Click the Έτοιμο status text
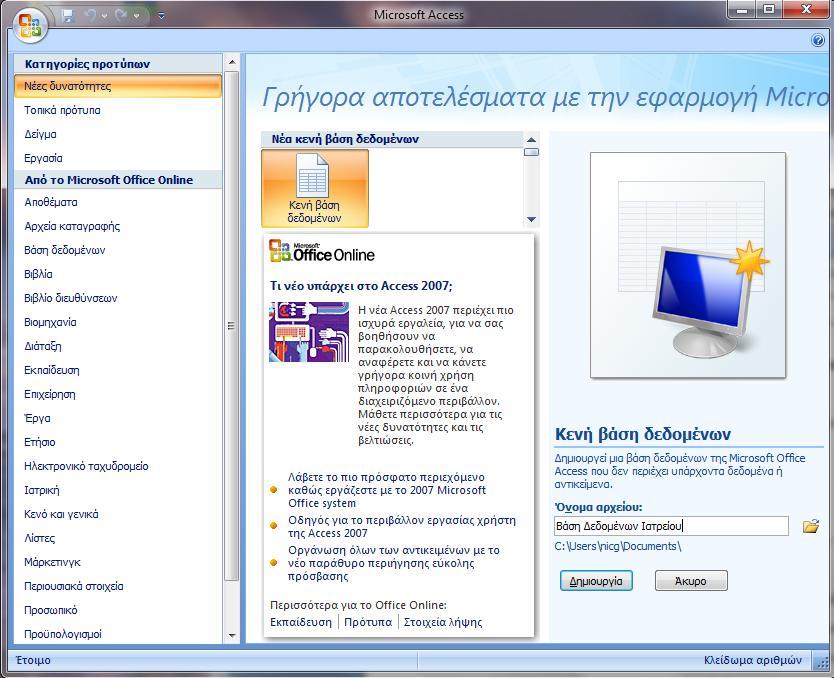The image size is (834, 678). (34, 660)
